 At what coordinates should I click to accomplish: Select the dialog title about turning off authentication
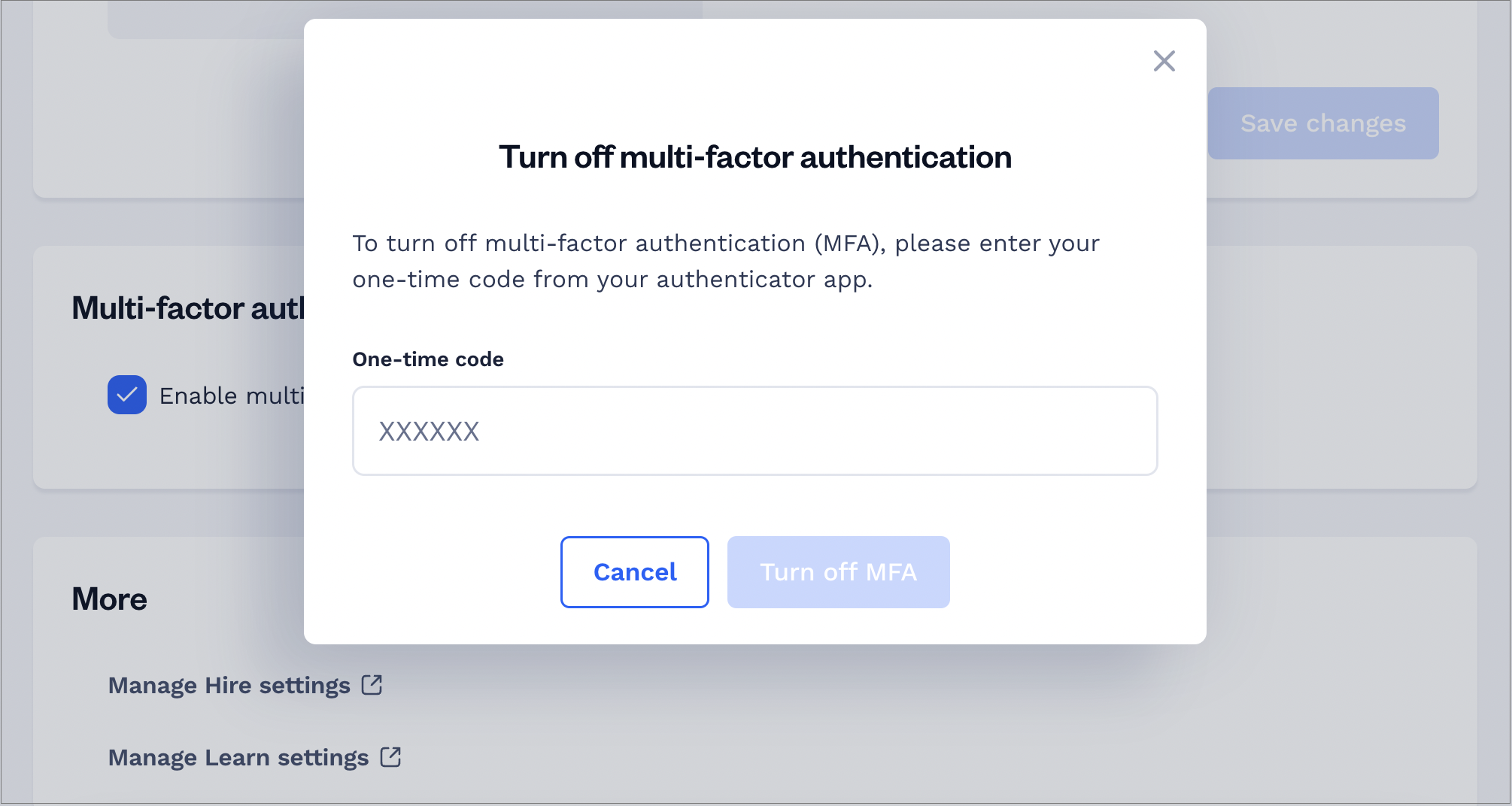(x=754, y=157)
